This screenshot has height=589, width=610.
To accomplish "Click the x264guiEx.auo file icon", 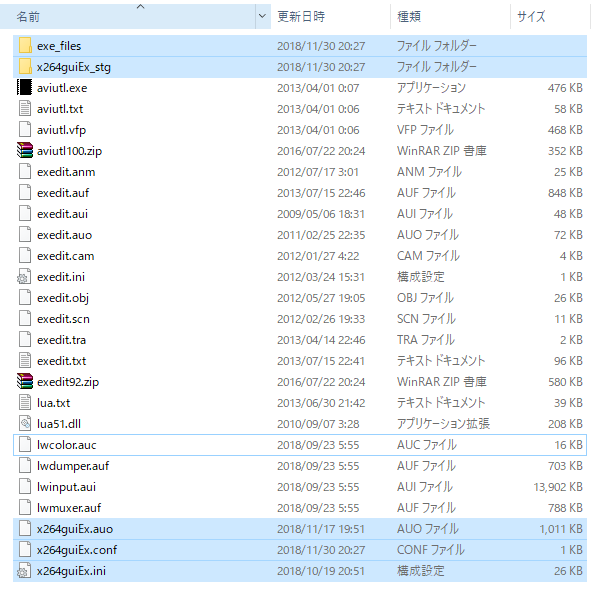I will coord(25,529).
